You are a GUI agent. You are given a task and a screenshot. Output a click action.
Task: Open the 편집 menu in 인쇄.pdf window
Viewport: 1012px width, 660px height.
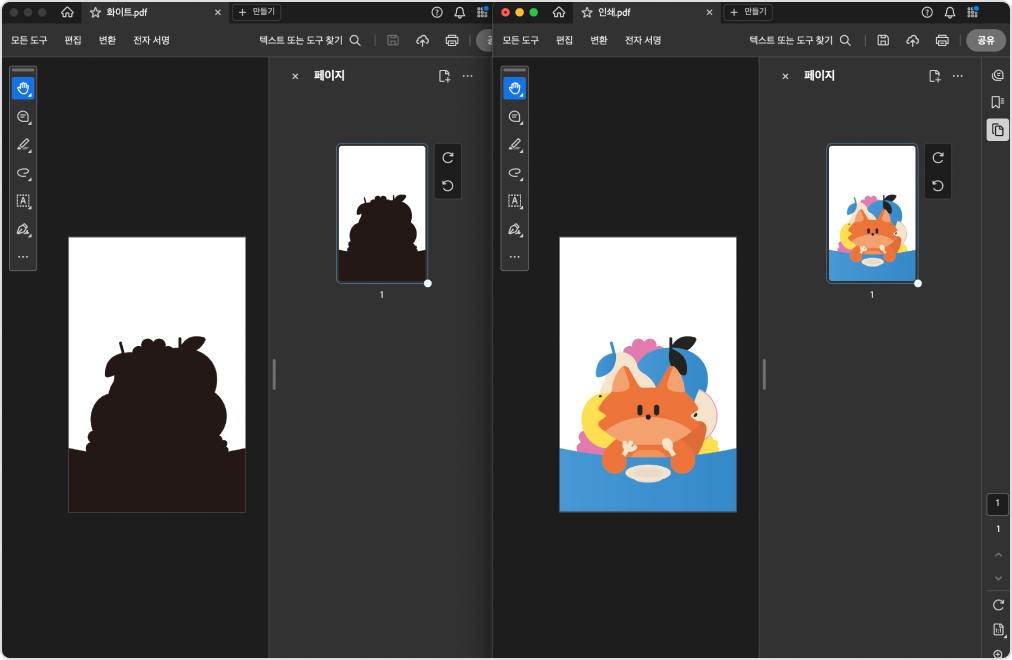[564, 40]
